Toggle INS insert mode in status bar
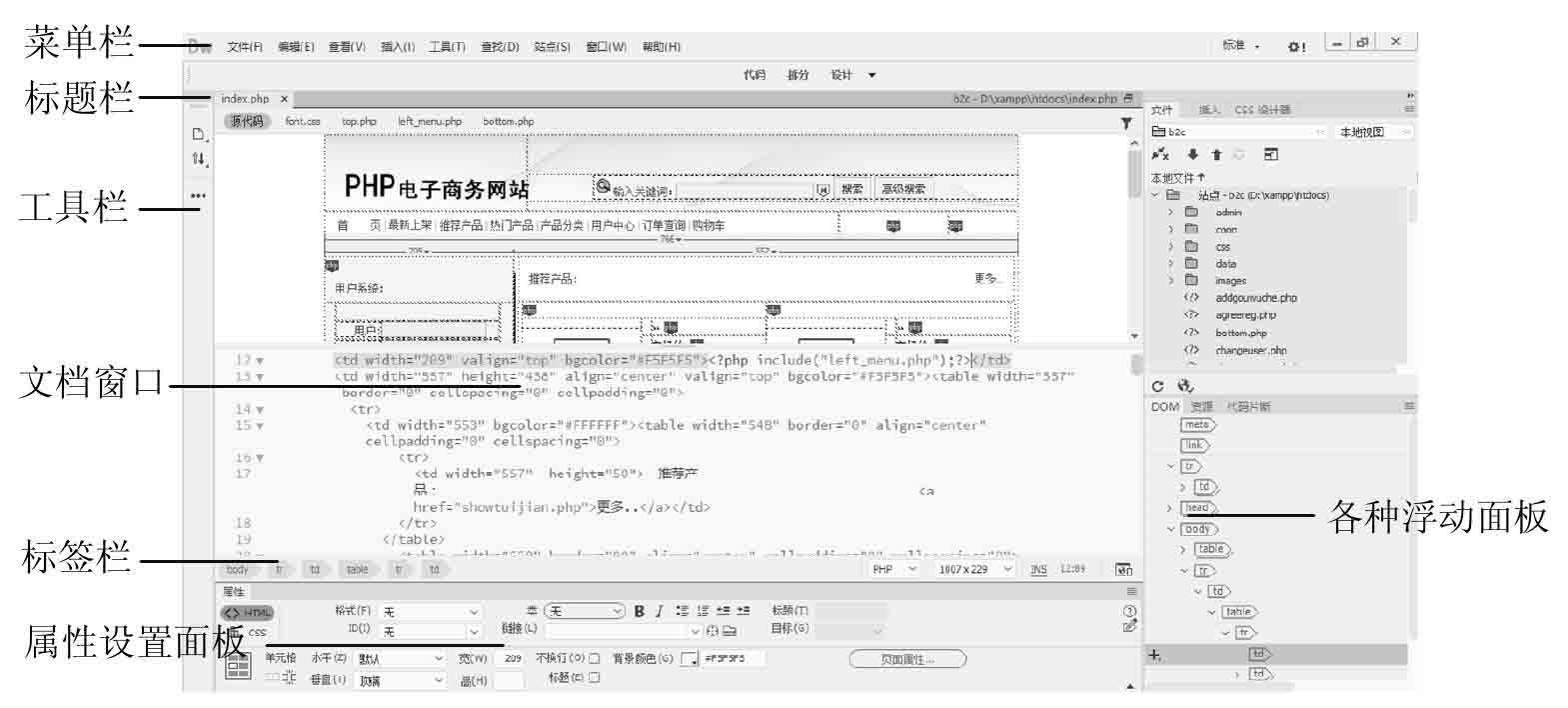This screenshot has height=708, width=1568. 1039,569
